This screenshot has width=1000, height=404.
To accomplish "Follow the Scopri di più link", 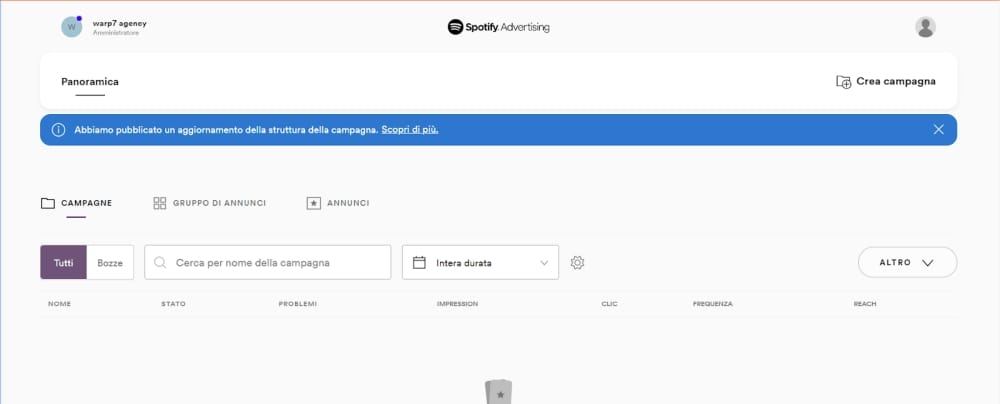I will click(x=410, y=130).
